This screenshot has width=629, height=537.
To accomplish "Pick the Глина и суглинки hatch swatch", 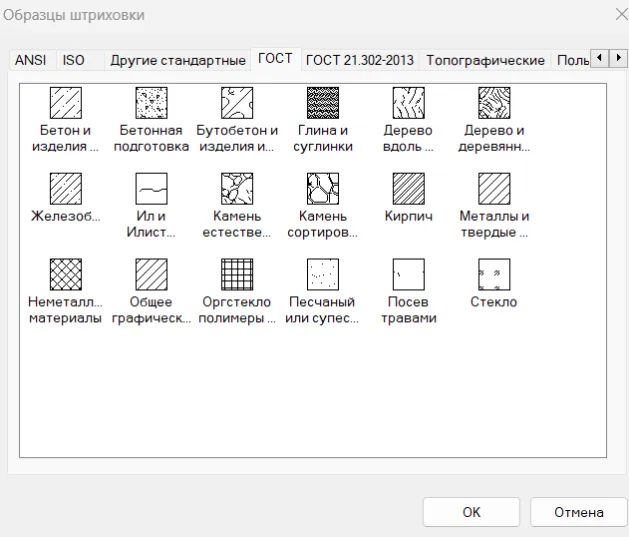I will point(324,103).
